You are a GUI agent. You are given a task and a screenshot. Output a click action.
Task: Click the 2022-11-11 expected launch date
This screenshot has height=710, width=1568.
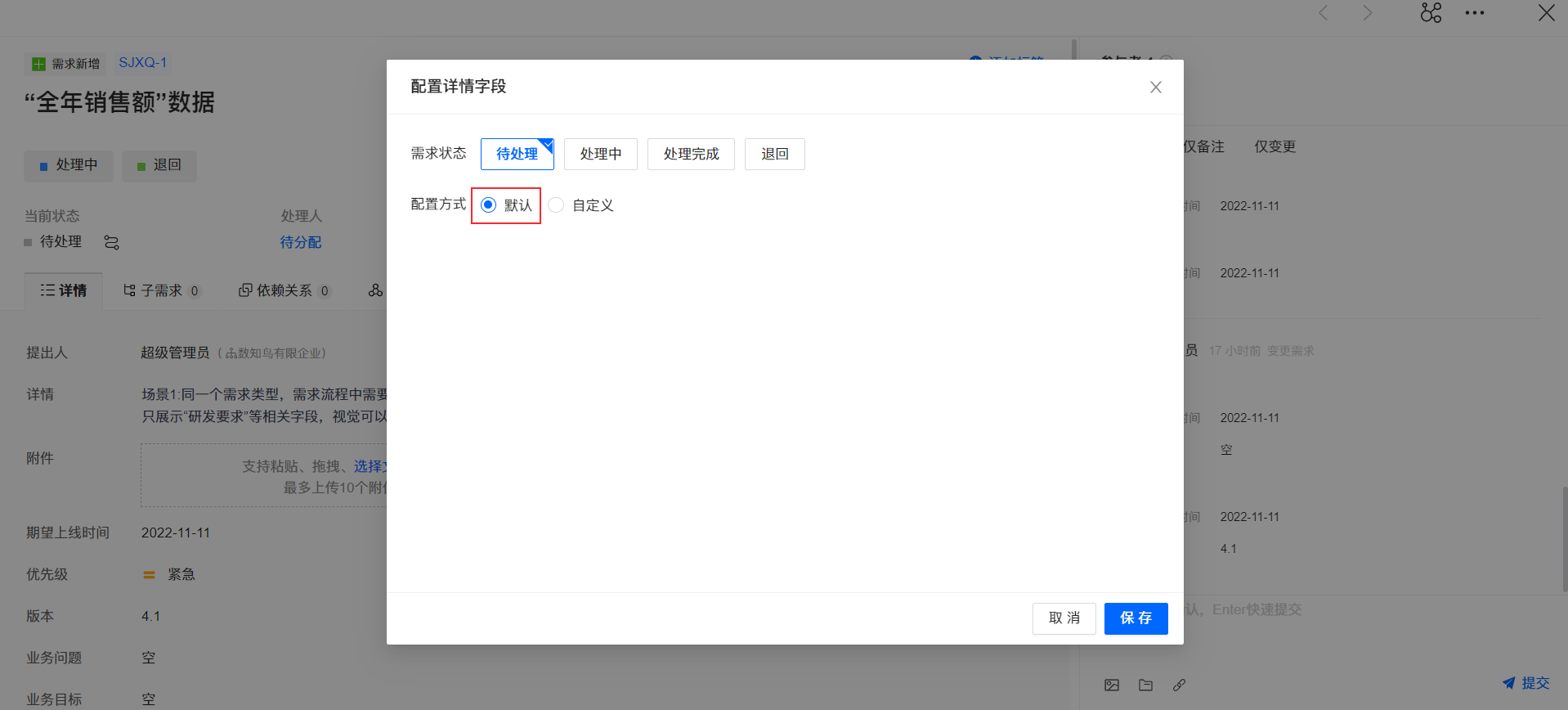tap(176, 532)
